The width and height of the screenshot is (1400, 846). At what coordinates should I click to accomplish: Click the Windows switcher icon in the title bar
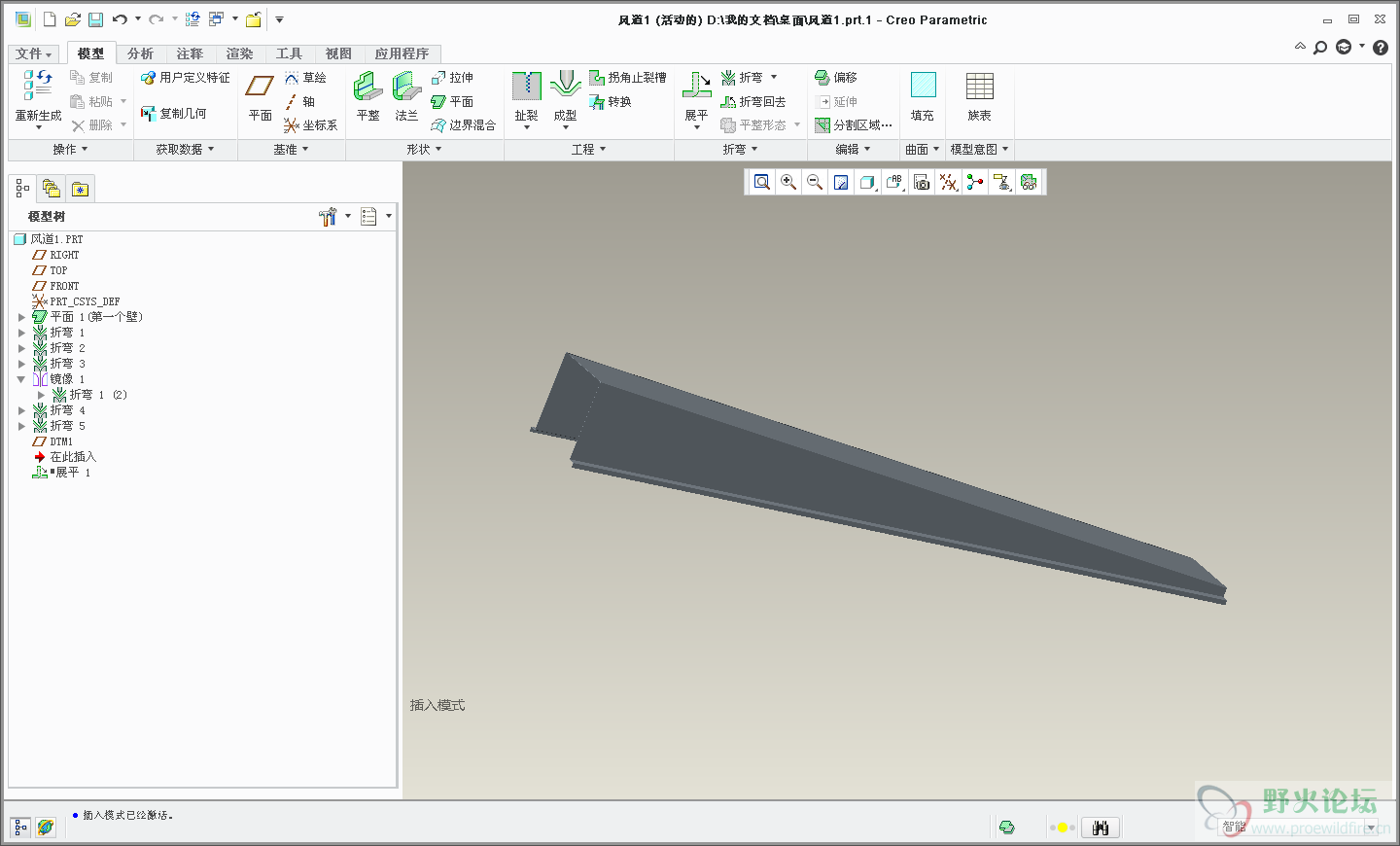(216, 19)
